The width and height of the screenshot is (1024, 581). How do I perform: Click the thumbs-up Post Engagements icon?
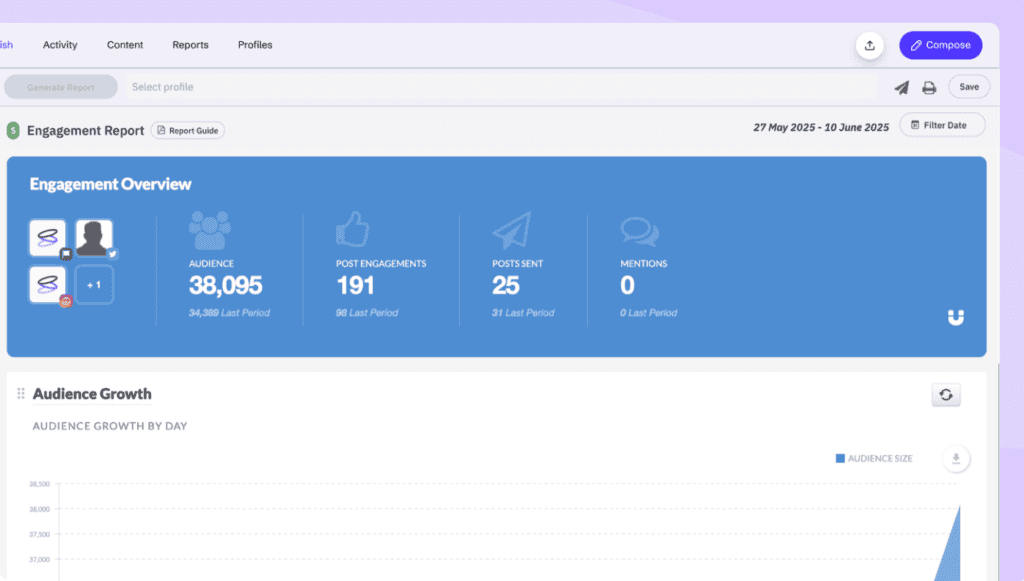(352, 231)
